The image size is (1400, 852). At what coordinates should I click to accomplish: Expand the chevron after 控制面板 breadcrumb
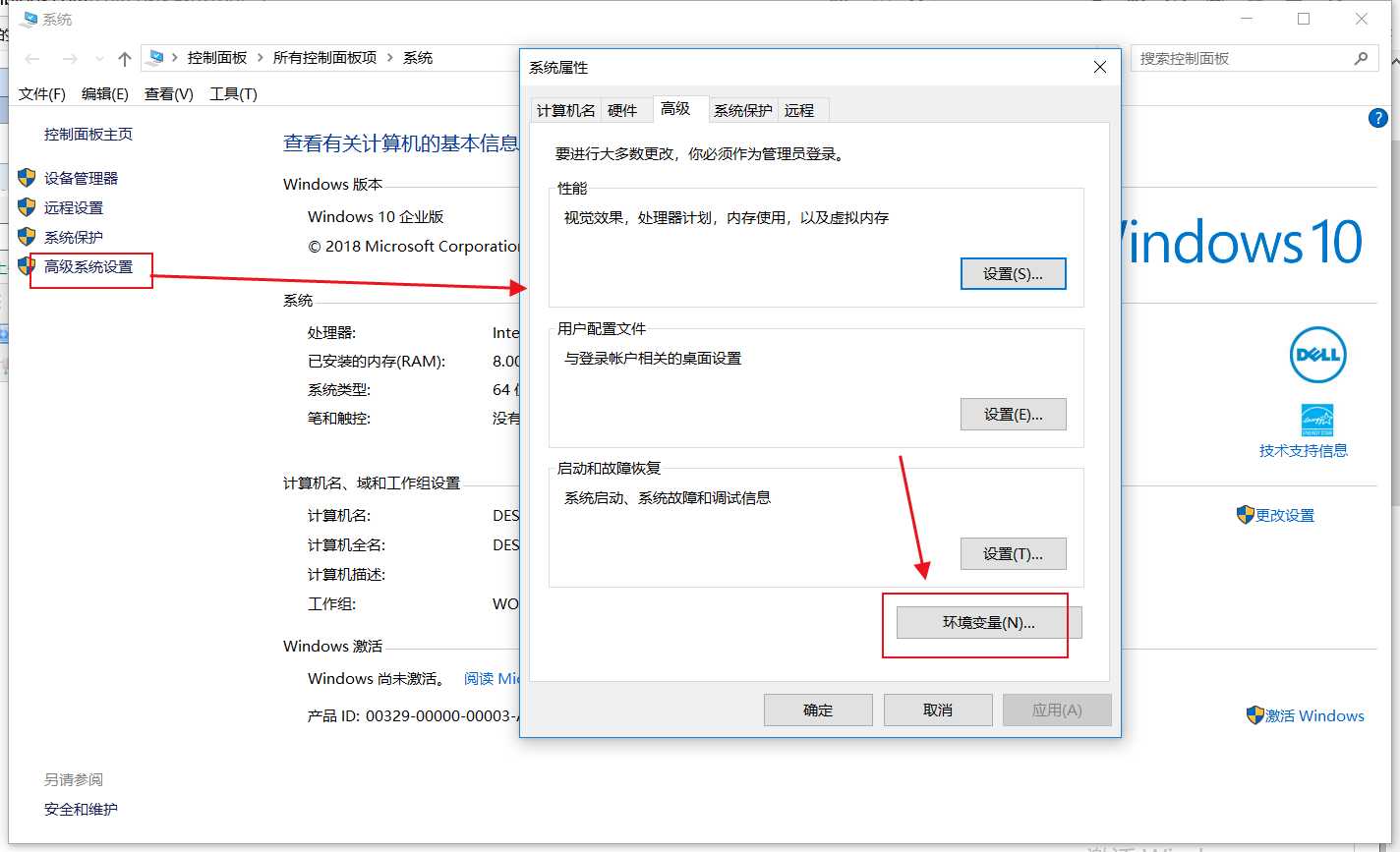(x=261, y=58)
